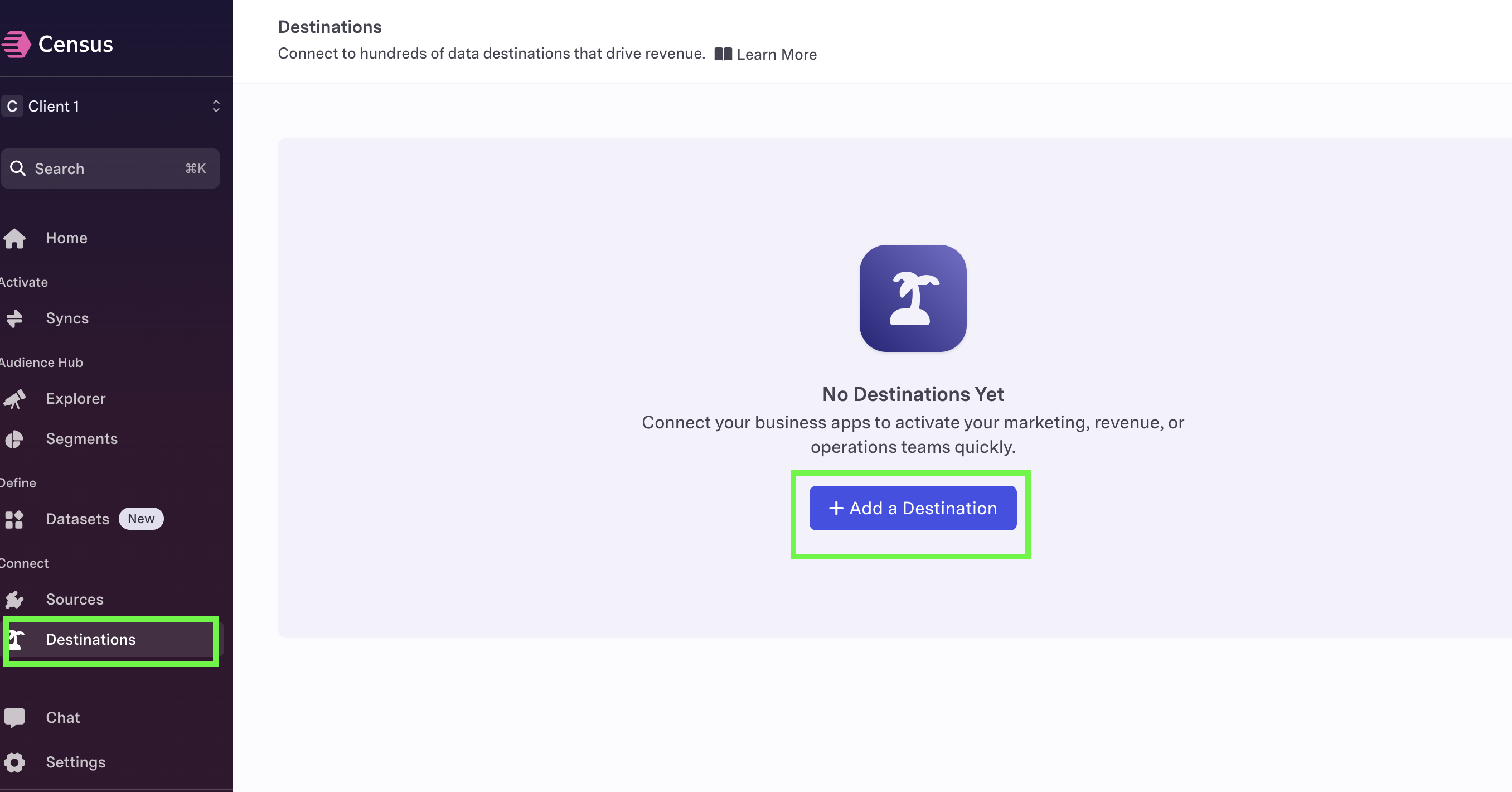Click the Chat bubble icon

(x=14, y=718)
